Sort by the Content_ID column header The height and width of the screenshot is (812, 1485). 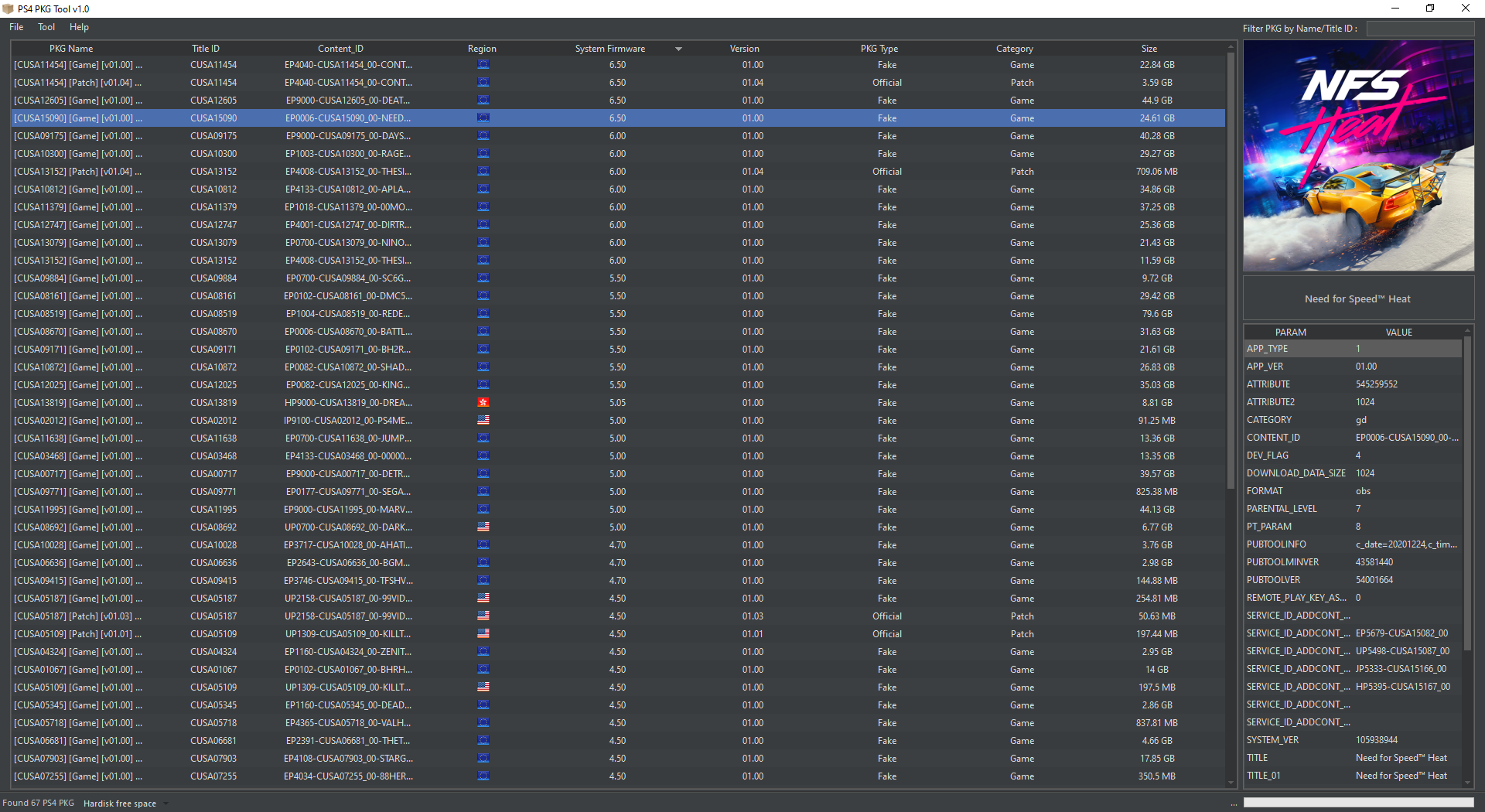pyautogui.click(x=340, y=49)
